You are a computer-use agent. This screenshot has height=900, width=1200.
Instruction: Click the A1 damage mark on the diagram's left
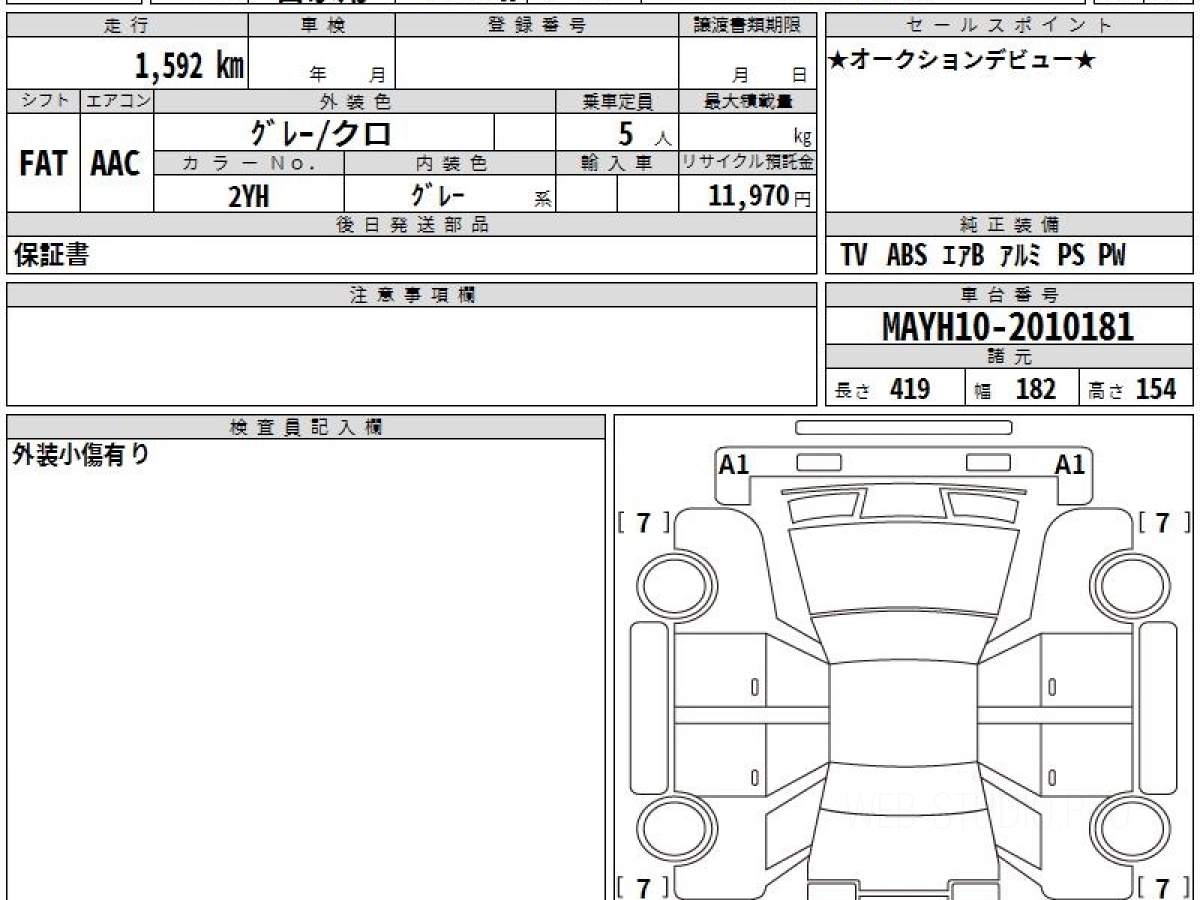tap(734, 464)
